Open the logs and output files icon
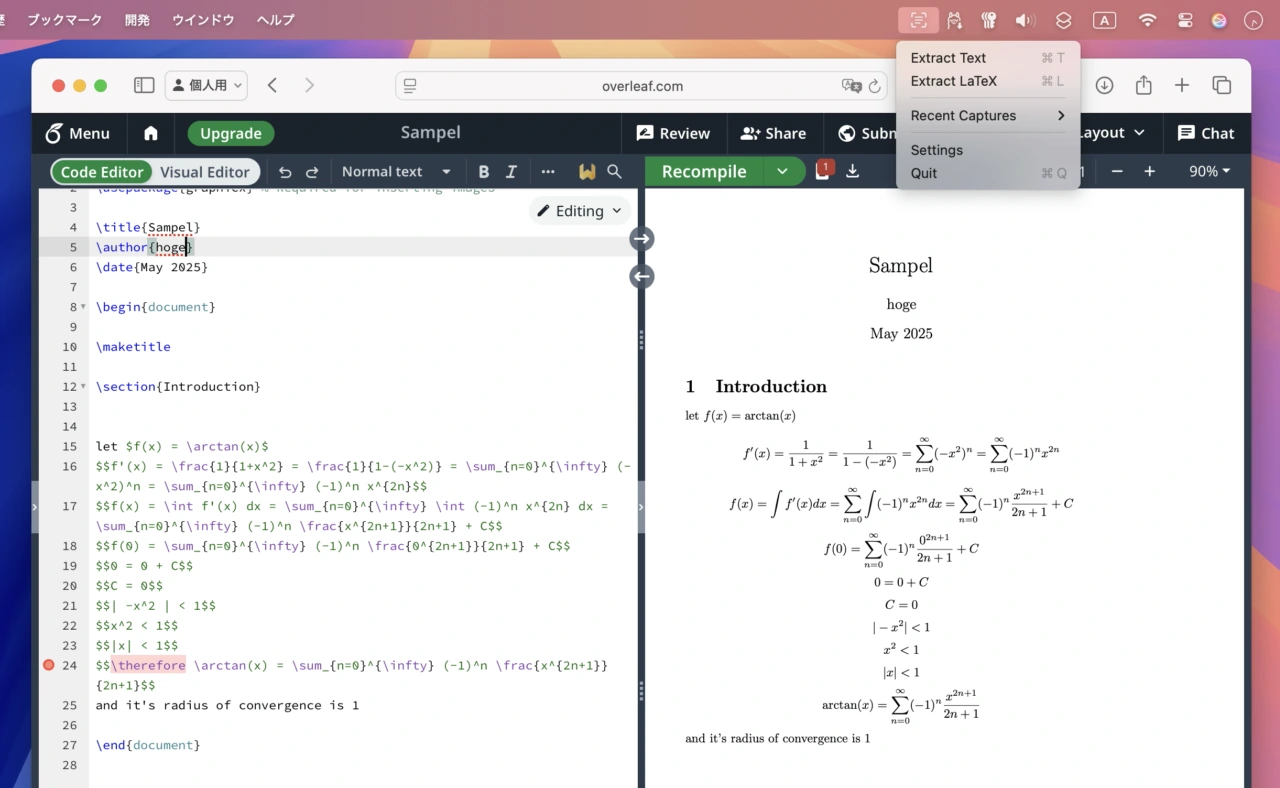The height and width of the screenshot is (788, 1280). pos(822,171)
